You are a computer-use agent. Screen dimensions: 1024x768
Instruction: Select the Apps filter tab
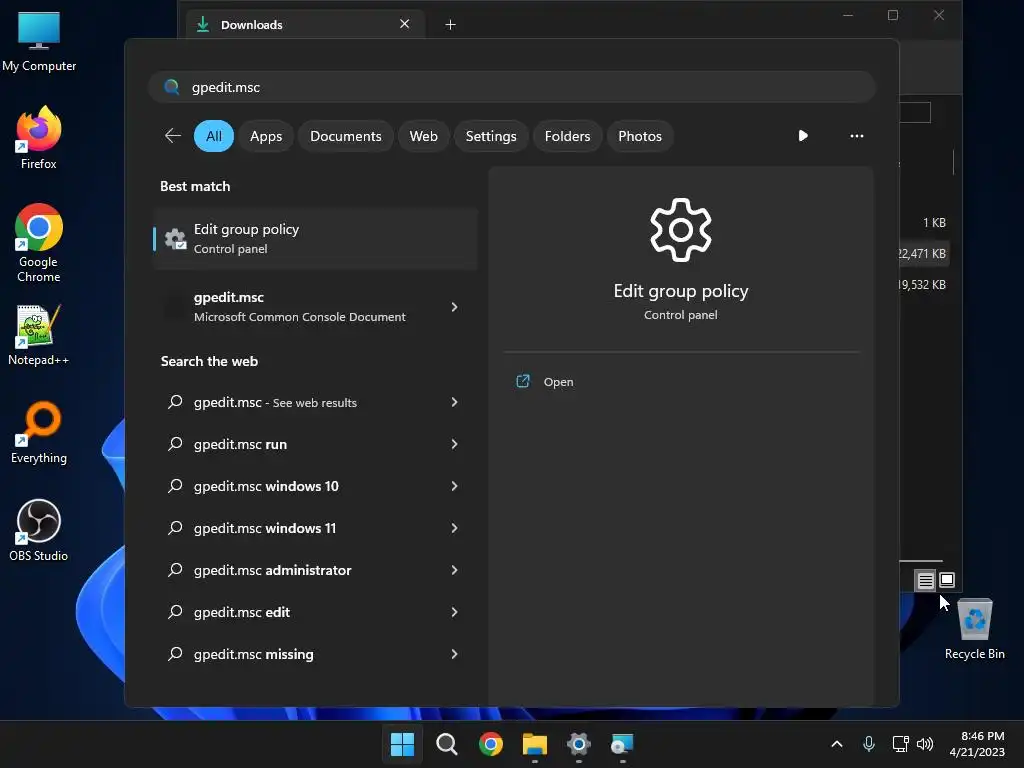point(266,136)
